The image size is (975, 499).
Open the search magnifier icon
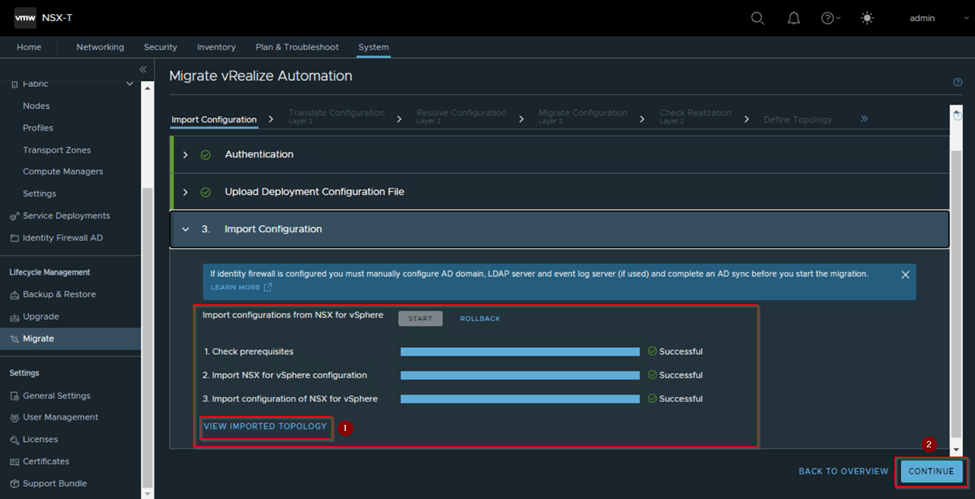758,18
